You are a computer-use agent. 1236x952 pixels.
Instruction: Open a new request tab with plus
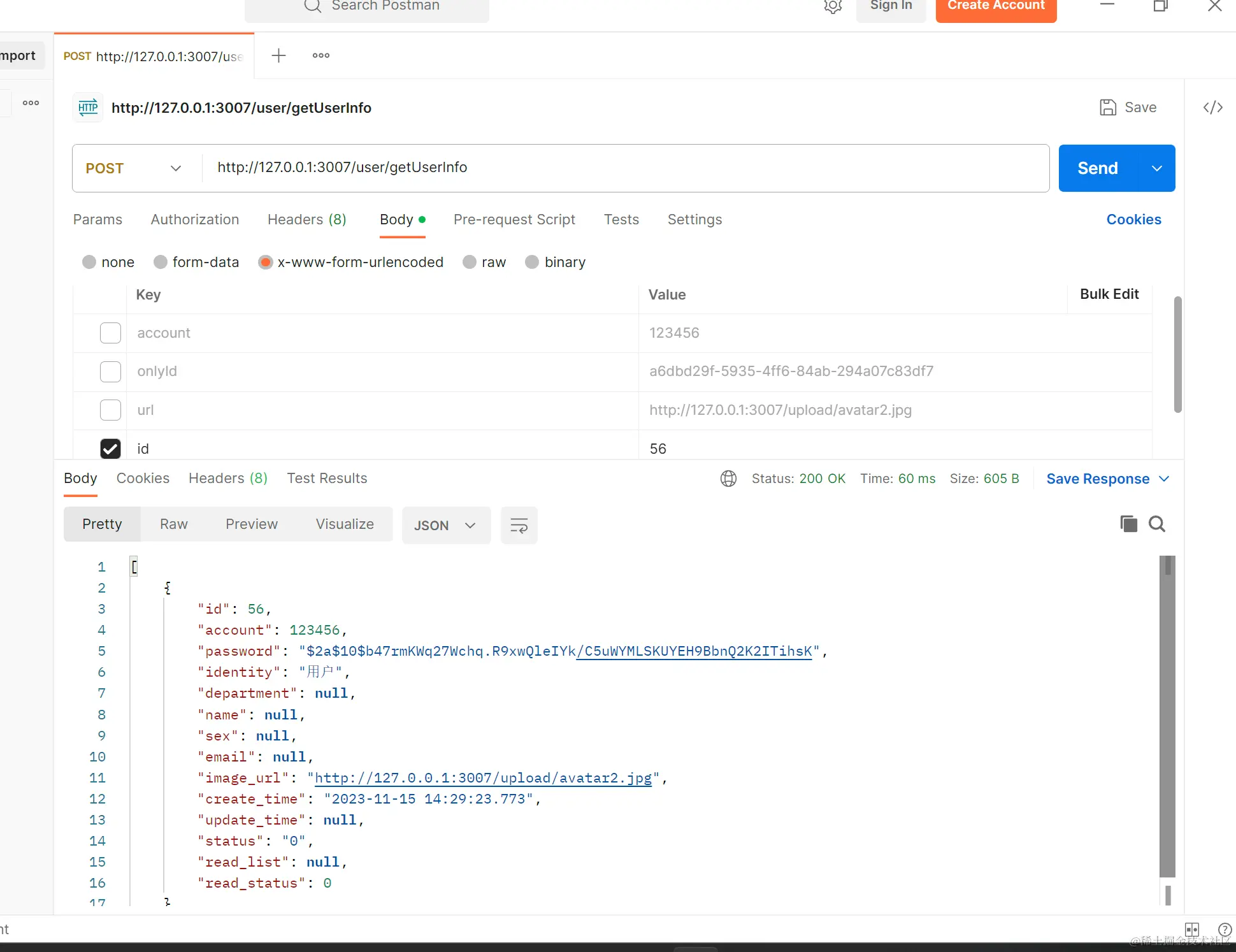[278, 55]
